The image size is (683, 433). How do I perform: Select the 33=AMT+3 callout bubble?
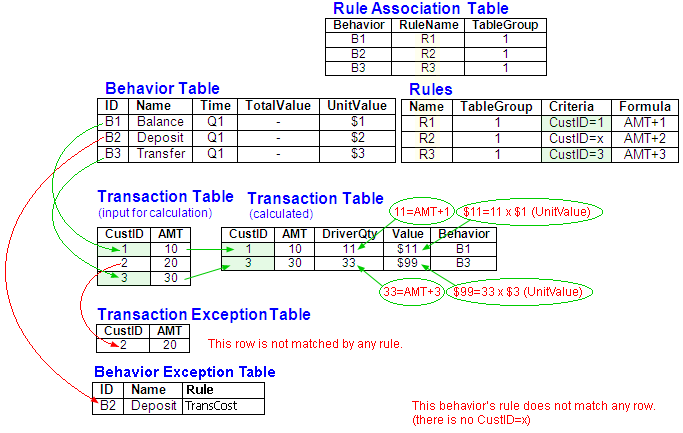click(x=411, y=293)
